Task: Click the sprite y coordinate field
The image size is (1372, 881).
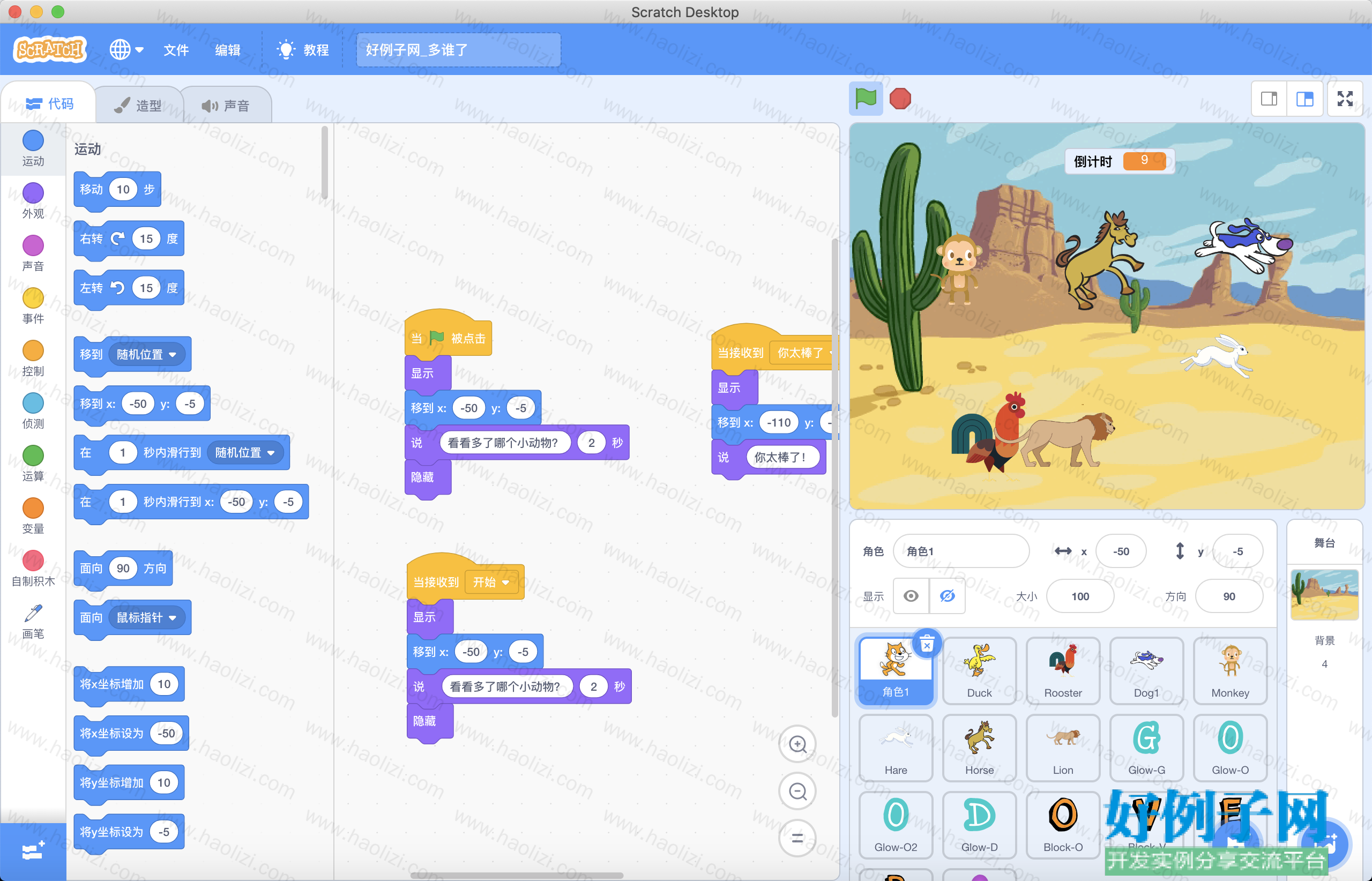Action: point(1237,551)
